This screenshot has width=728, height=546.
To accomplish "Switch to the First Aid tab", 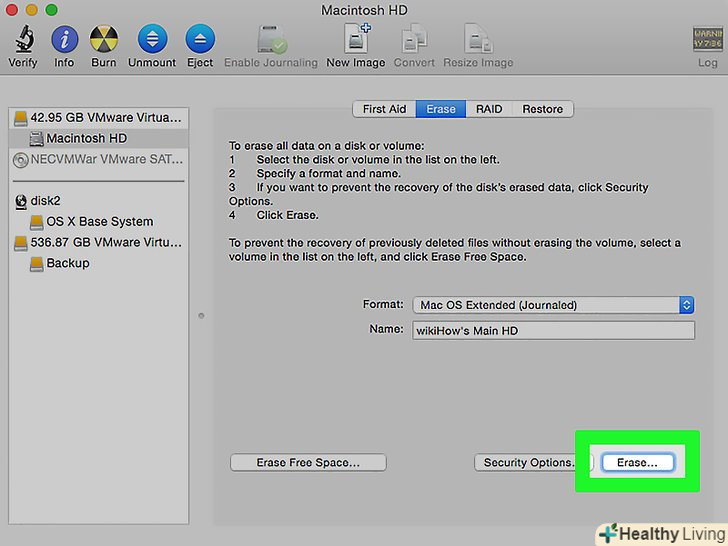I will 384,109.
